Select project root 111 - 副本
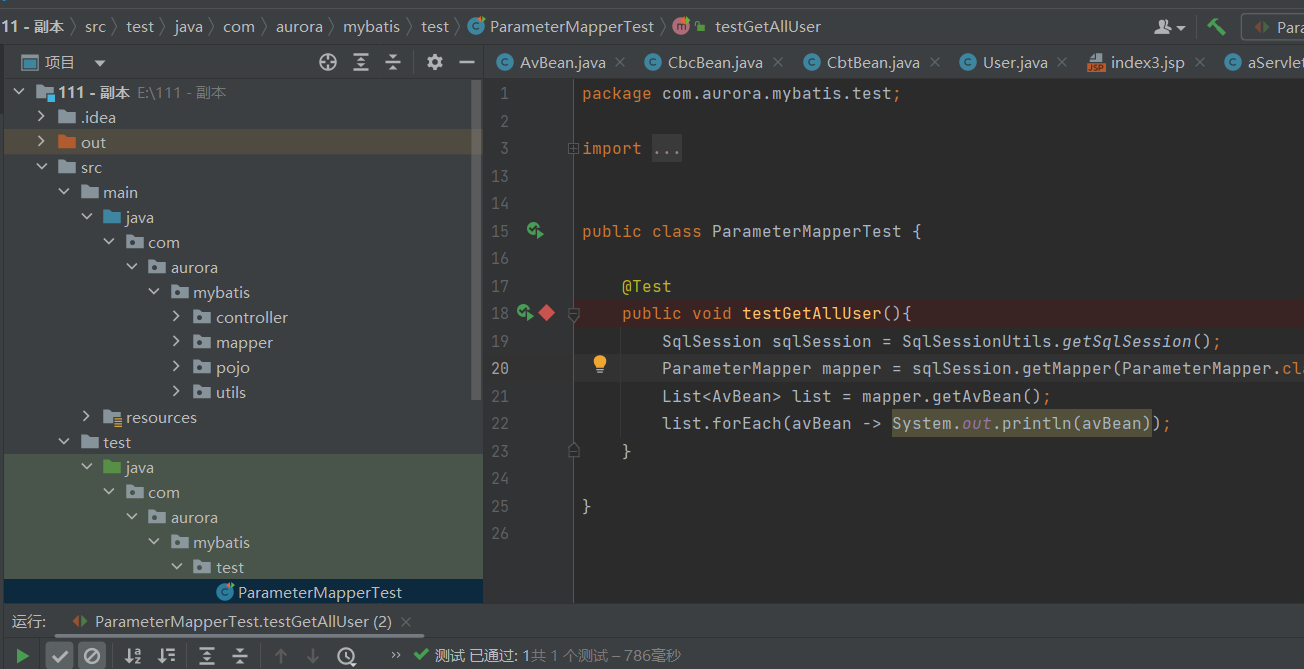The height and width of the screenshot is (669, 1304). click(x=242, y=92)
